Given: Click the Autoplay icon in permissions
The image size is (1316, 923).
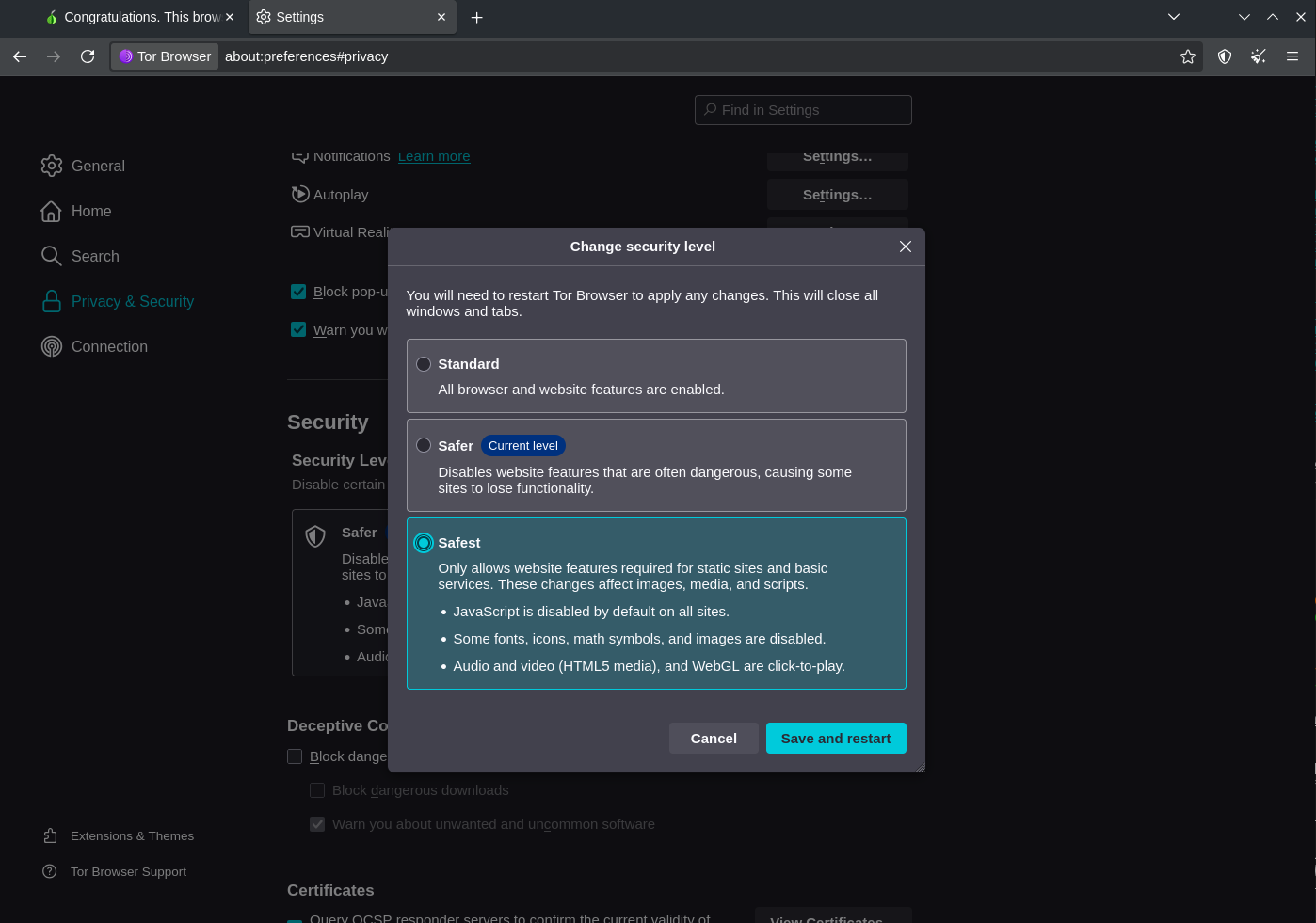Looking at the screenshot, I should pyautogui.click(x=300, y=194).
